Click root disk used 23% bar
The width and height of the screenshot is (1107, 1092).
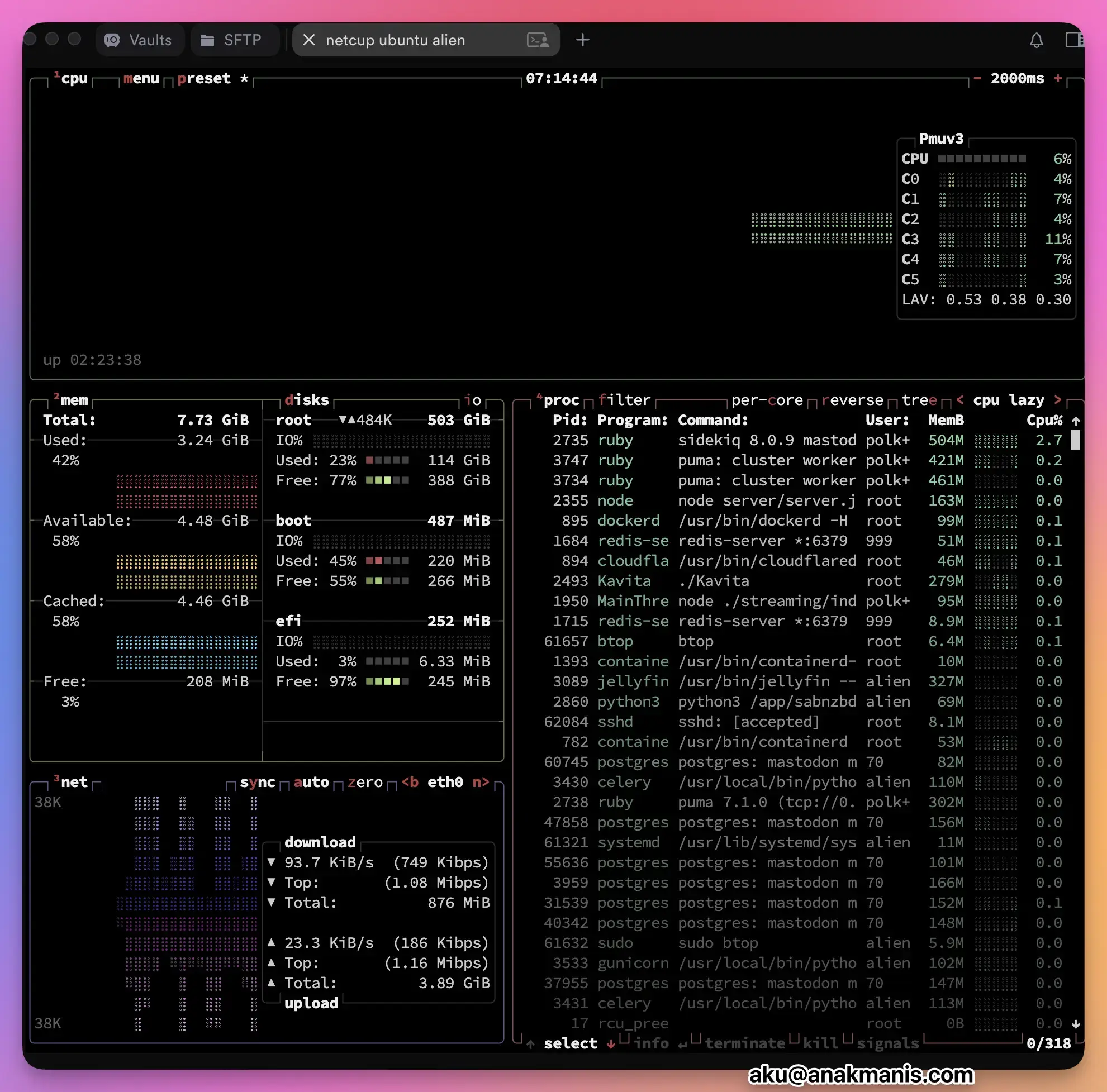(x=387, y=460)
